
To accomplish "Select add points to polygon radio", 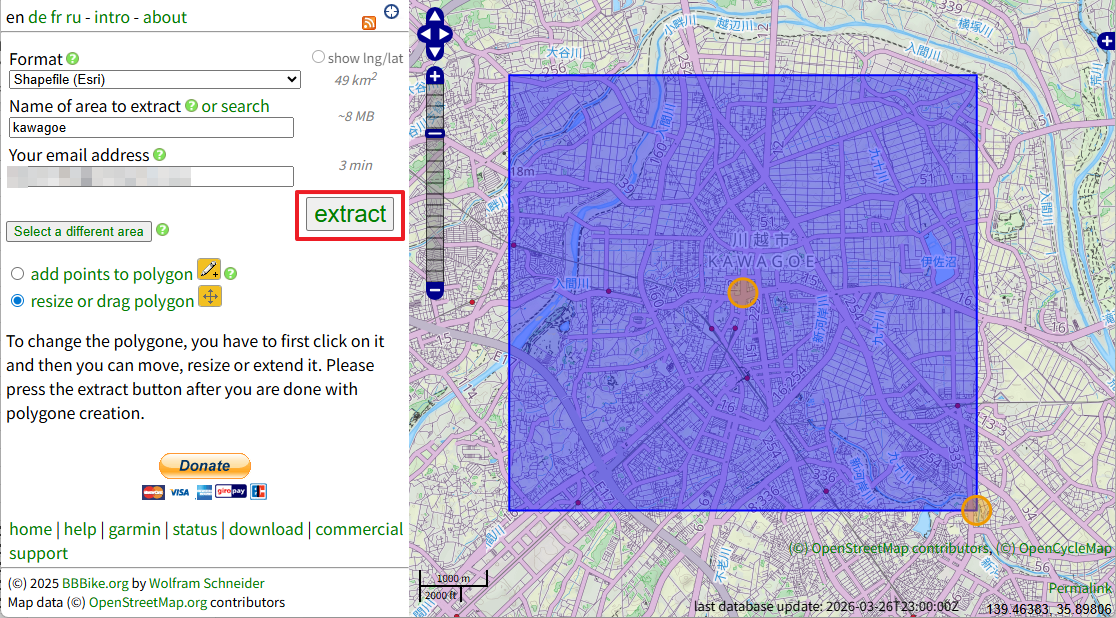I will pyautogui.click(x=17, y=274).
